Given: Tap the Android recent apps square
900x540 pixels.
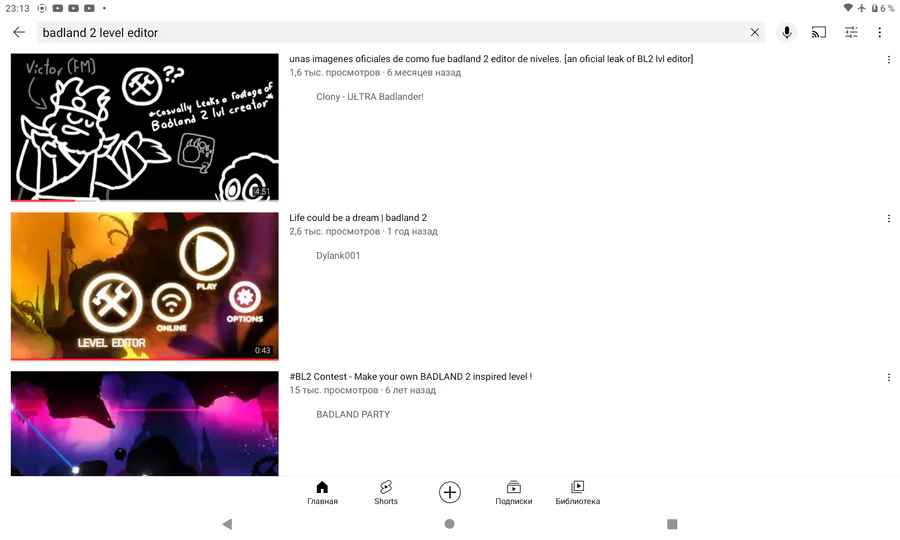Looking at the screenshot, I should [x=672, y=524].
